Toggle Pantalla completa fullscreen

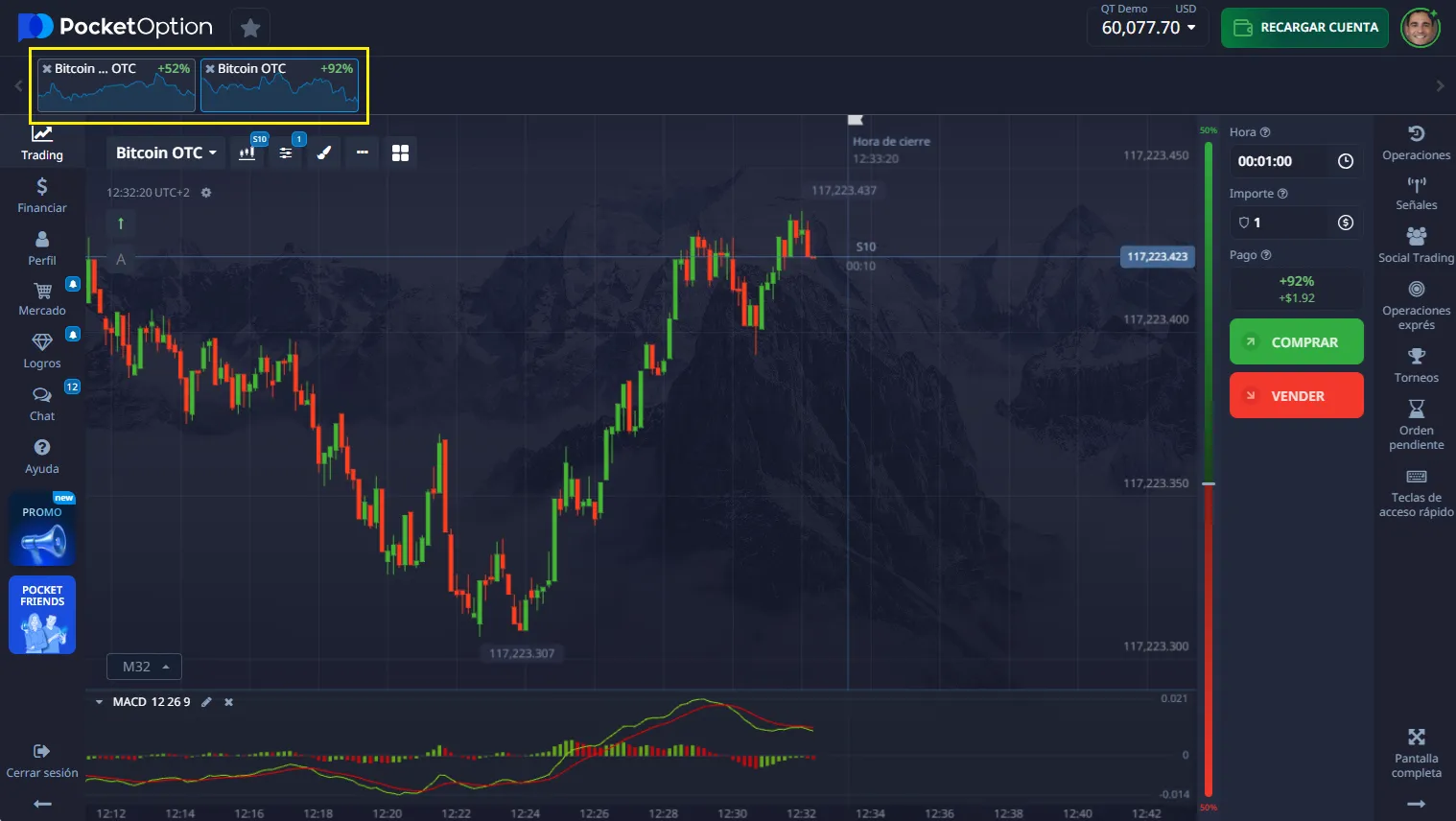1417,753
